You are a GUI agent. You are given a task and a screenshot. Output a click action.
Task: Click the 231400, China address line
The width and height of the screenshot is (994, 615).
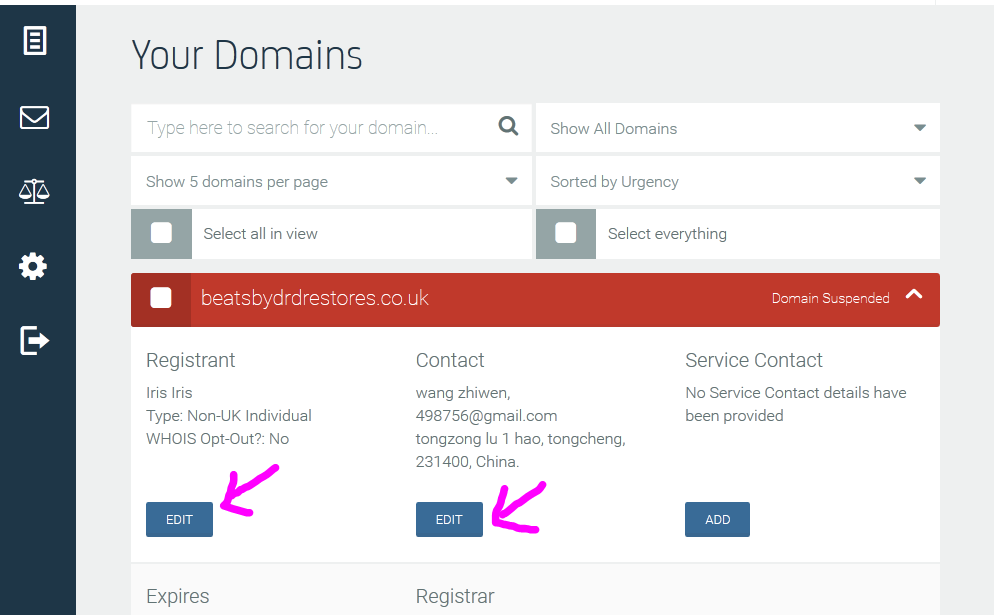click(467, 462)
